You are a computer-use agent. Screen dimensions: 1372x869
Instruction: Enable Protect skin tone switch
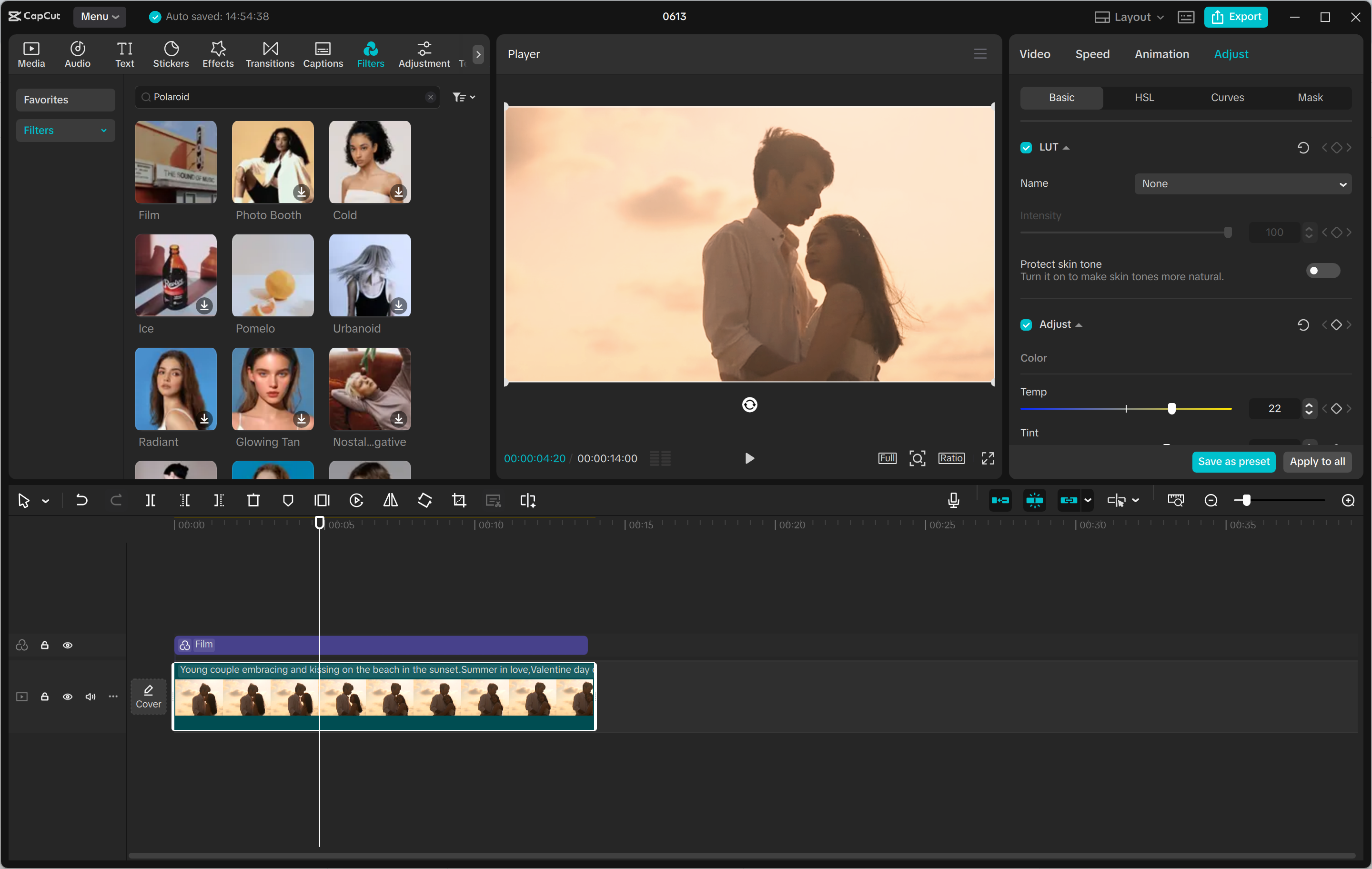click(x=1322, y=271)
